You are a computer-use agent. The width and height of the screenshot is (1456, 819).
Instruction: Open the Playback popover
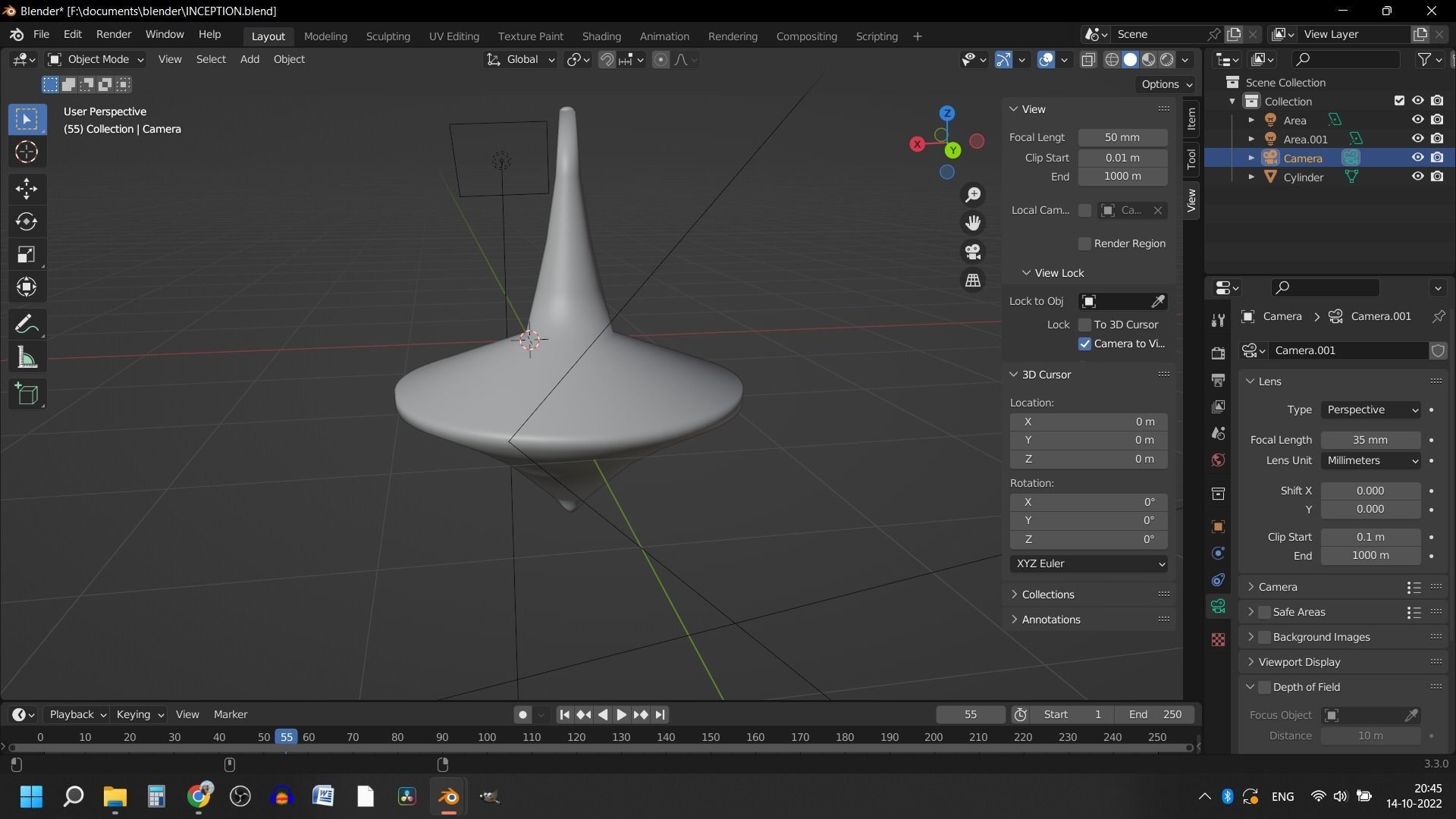pos(77,714)
